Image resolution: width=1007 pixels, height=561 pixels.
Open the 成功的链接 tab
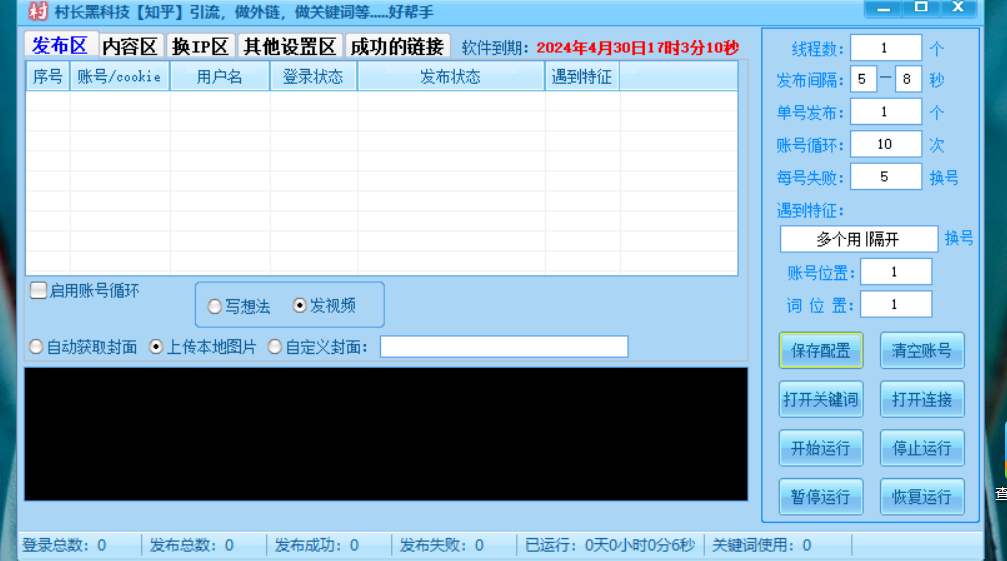click(398, 46)
